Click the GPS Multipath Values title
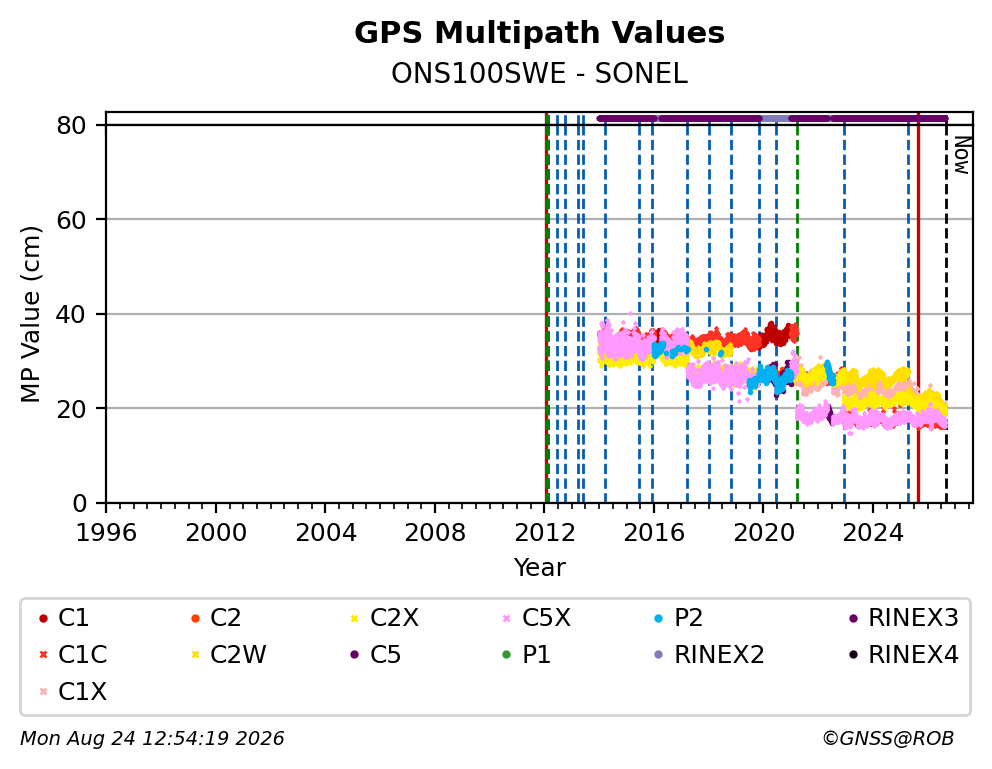Image resolution: width=992 pixels, height=769 pixels. (540, 33)
